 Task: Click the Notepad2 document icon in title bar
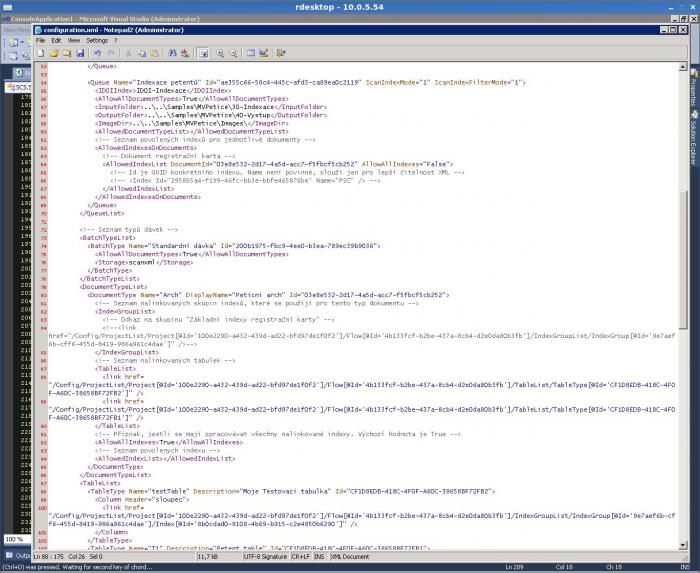click(x=38, y=30)
